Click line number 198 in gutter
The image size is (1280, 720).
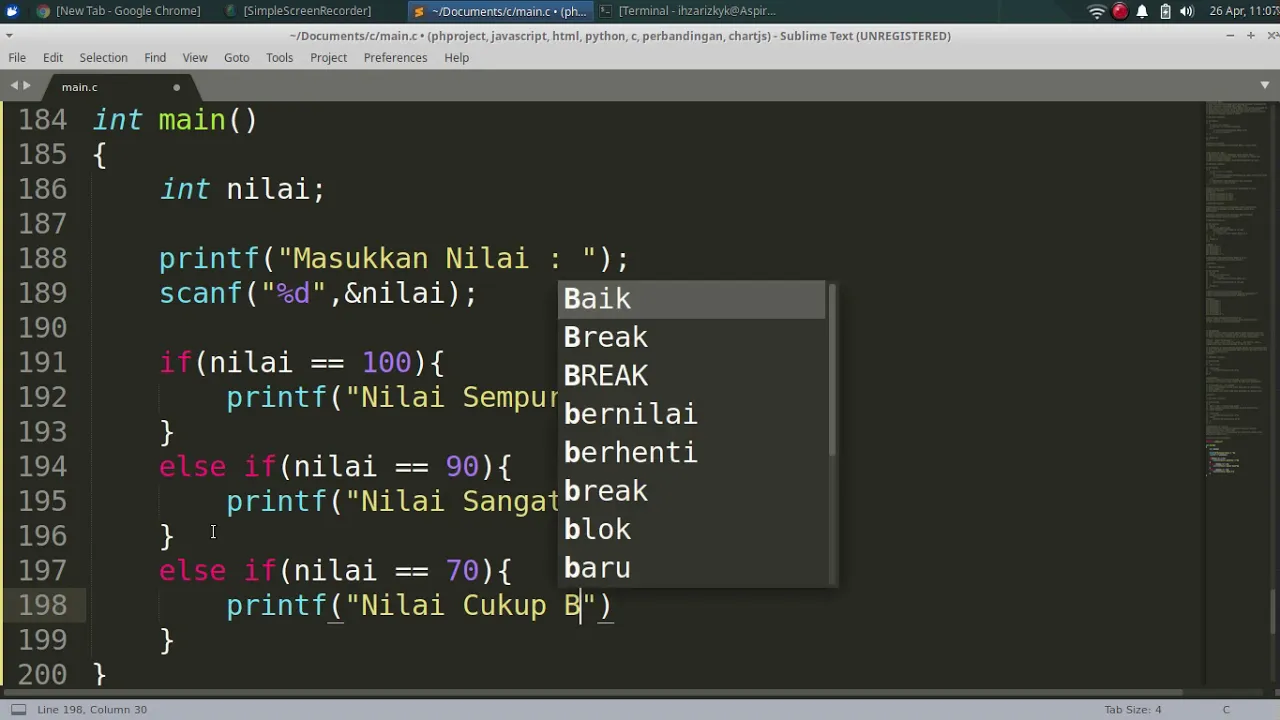[x=43, y=605]
